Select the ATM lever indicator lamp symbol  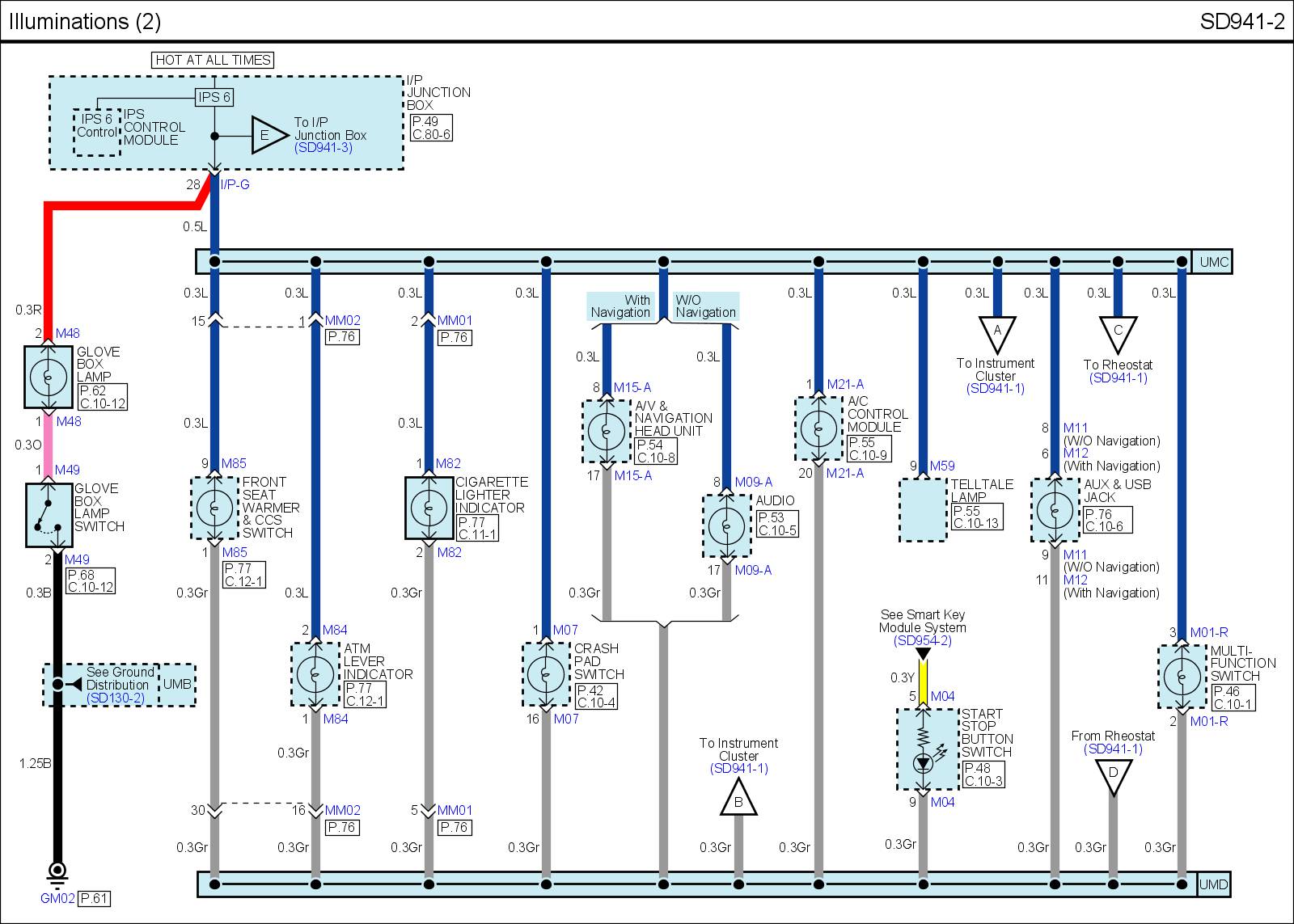pos(315,674)
